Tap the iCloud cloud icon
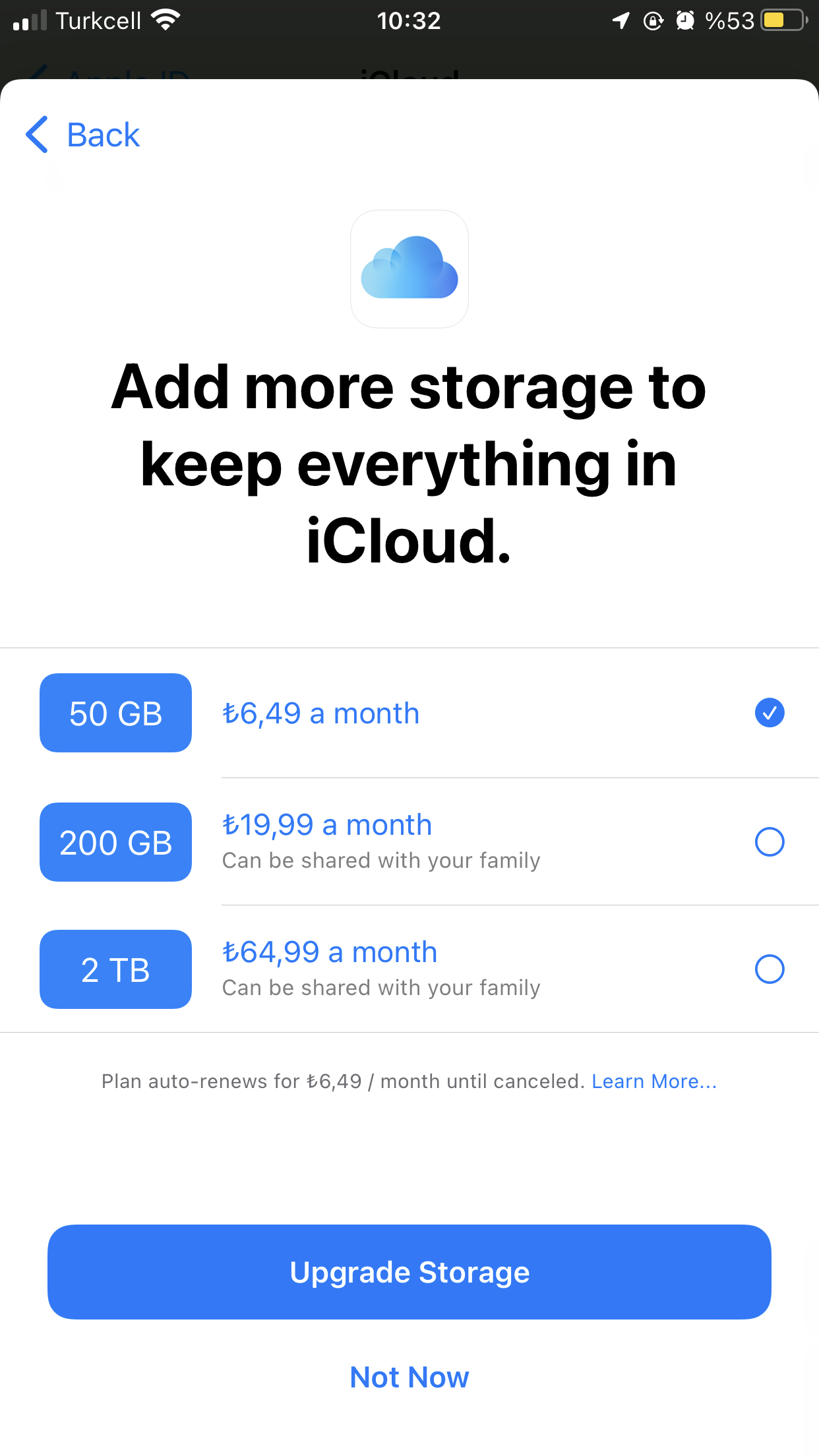 (409, 268)
